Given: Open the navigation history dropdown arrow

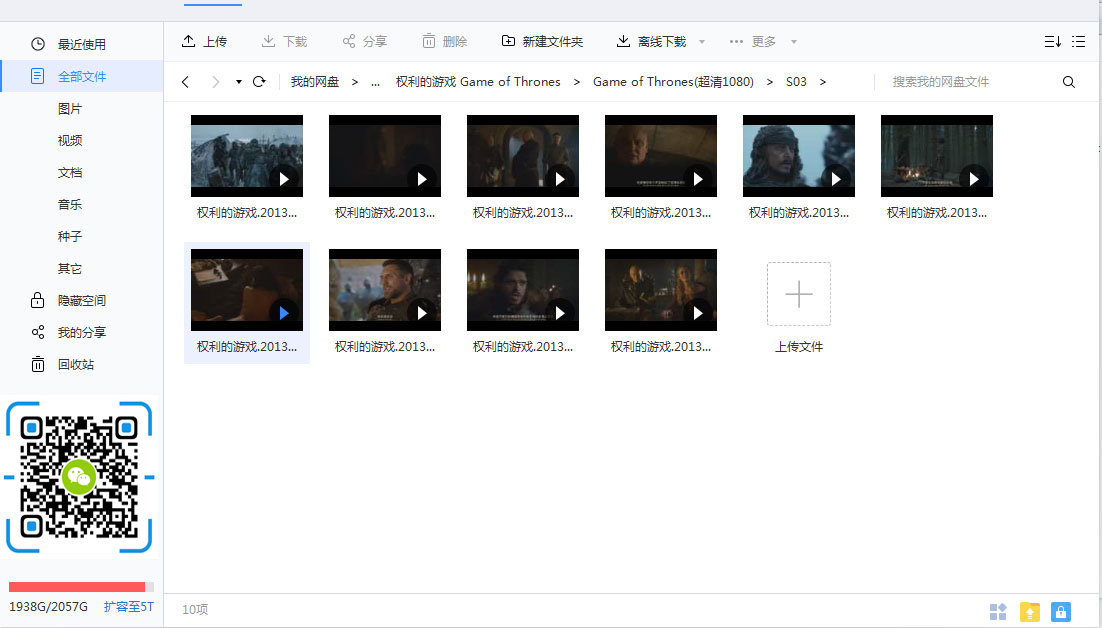Looking at the screenshot, I should point(239,82).
